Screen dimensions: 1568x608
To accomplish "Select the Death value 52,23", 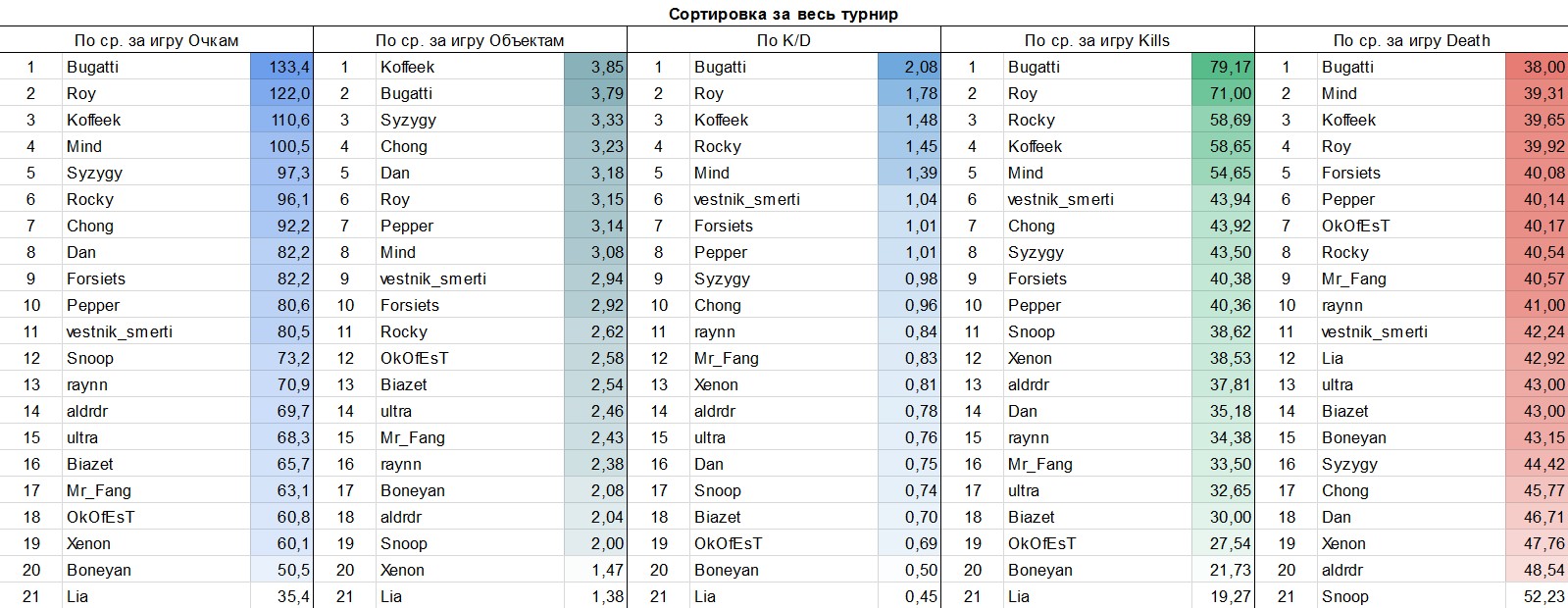I will tap(1537, 596).
